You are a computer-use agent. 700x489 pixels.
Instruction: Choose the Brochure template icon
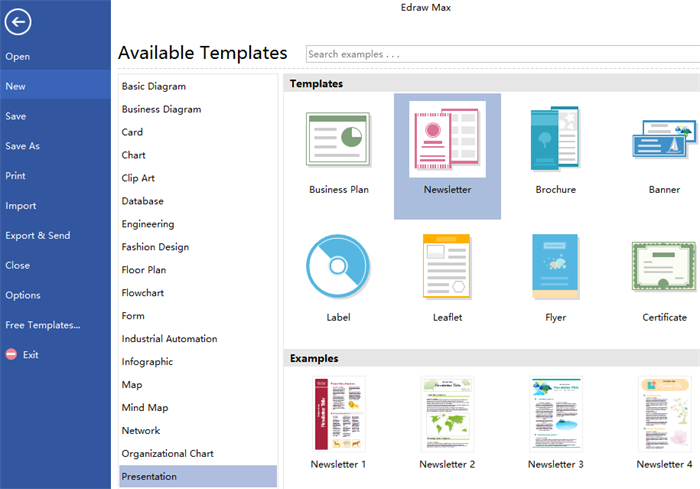[555, 138]
